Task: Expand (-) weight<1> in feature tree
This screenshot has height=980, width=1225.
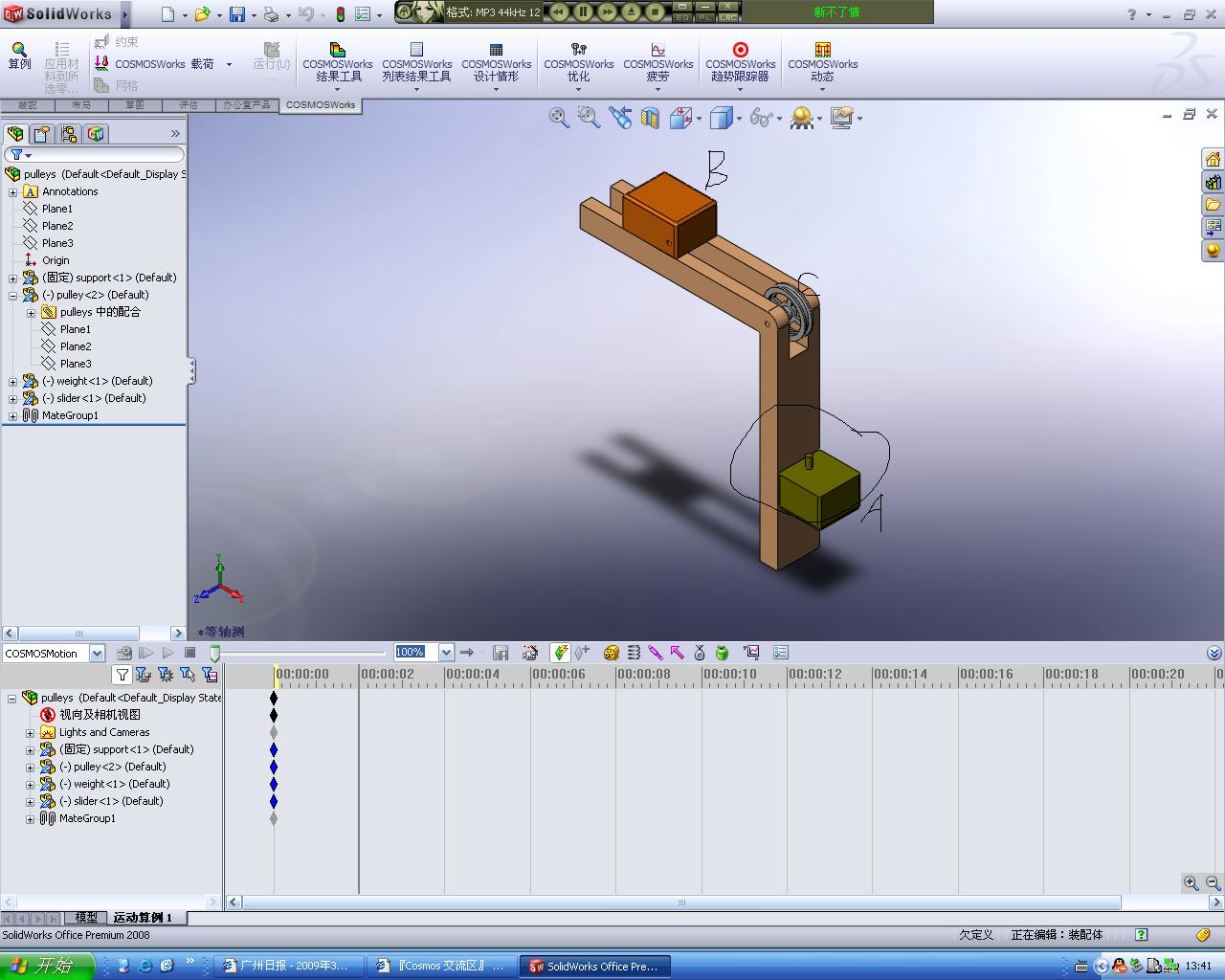Action: pos(13,381)
